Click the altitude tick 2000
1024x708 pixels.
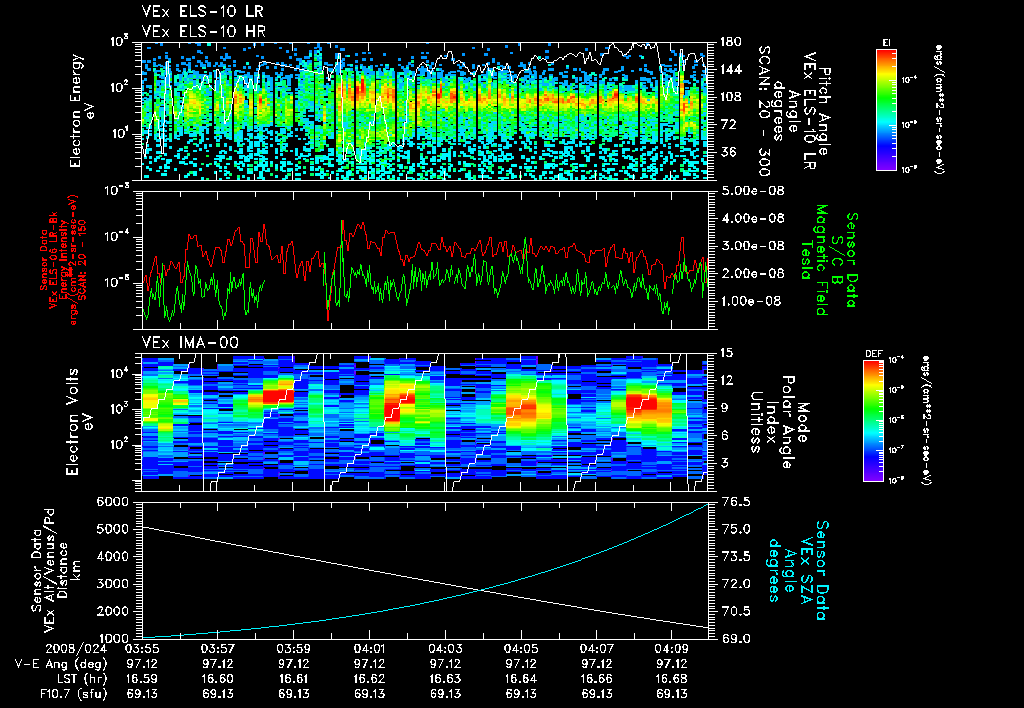click(114, 611)
